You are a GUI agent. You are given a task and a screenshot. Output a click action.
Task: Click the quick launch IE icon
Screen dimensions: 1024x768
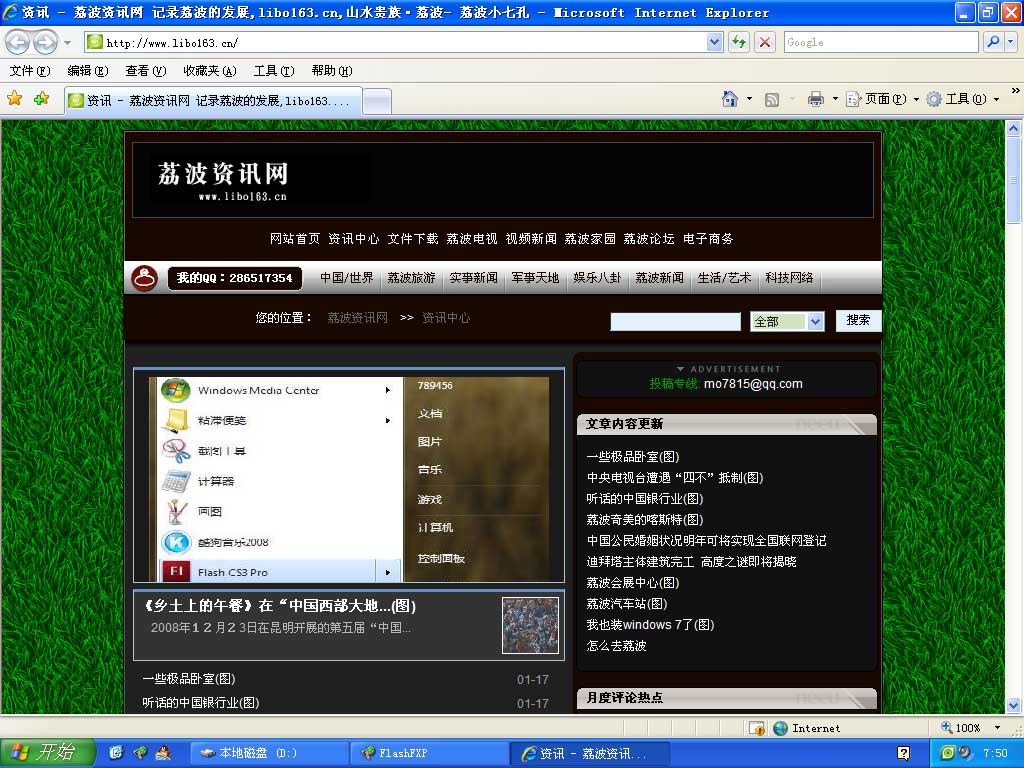coord(116,753)
